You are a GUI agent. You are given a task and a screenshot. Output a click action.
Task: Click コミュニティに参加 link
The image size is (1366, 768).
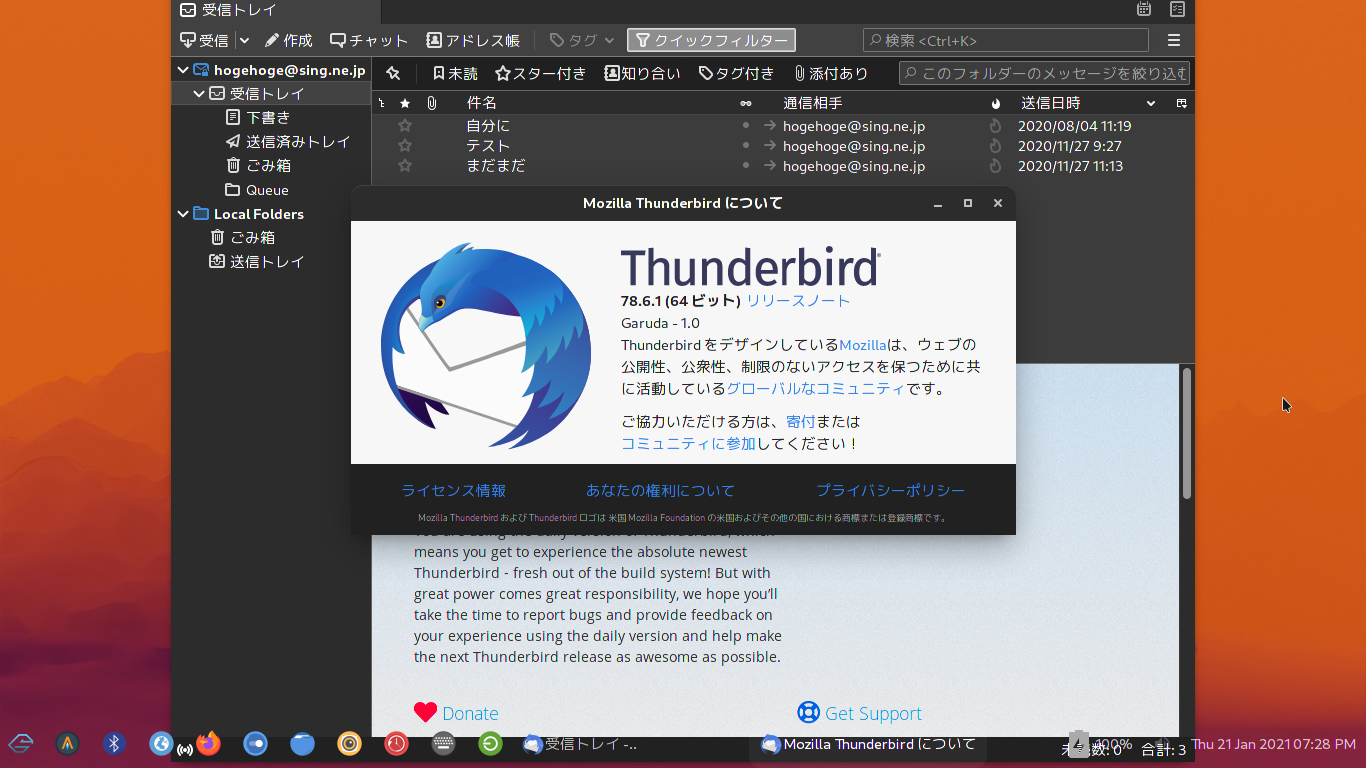(688, 444)
